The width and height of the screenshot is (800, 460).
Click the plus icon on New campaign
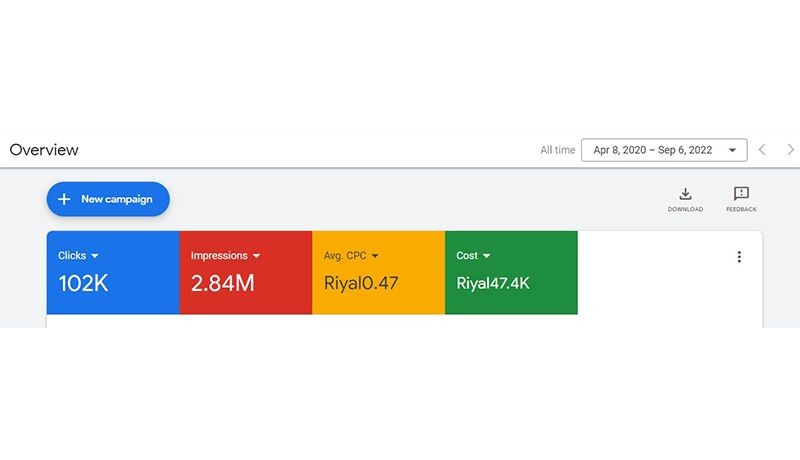(64, 199)
